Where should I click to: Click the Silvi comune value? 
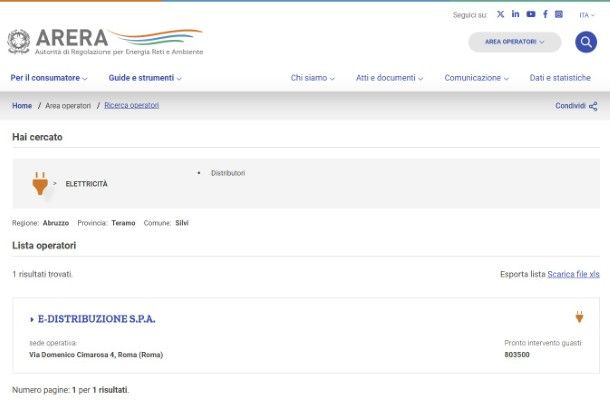tap(182, 223)
